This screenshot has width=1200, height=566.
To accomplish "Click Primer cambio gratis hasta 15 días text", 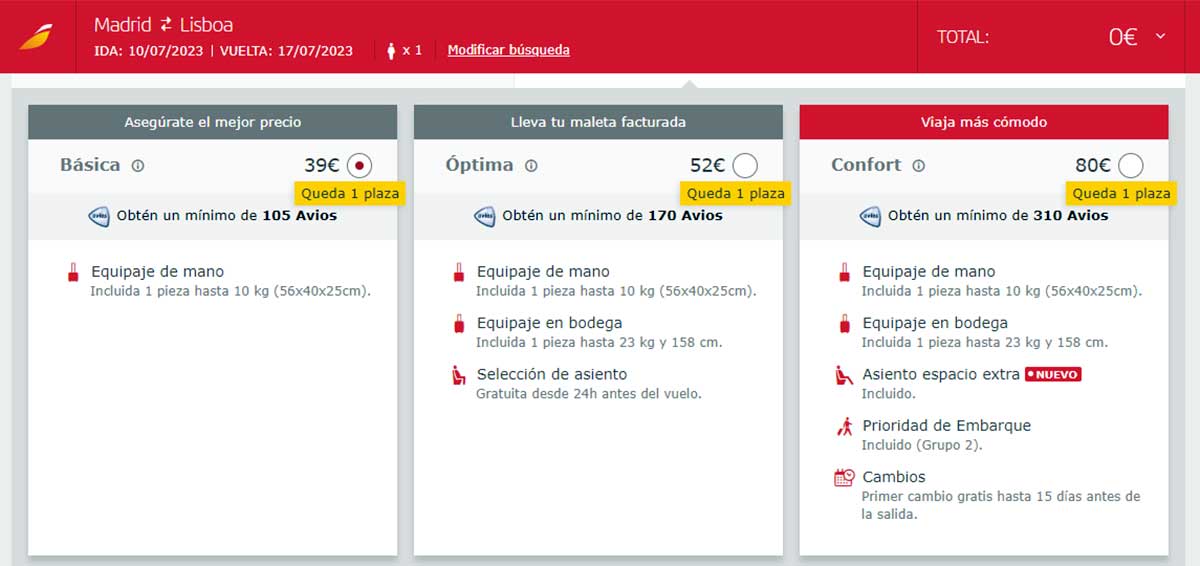I will 1001,505.
